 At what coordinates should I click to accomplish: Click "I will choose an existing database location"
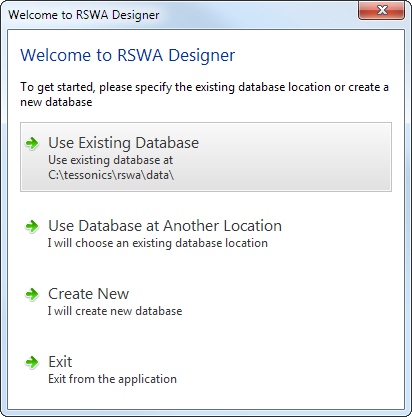pos(157,243)
